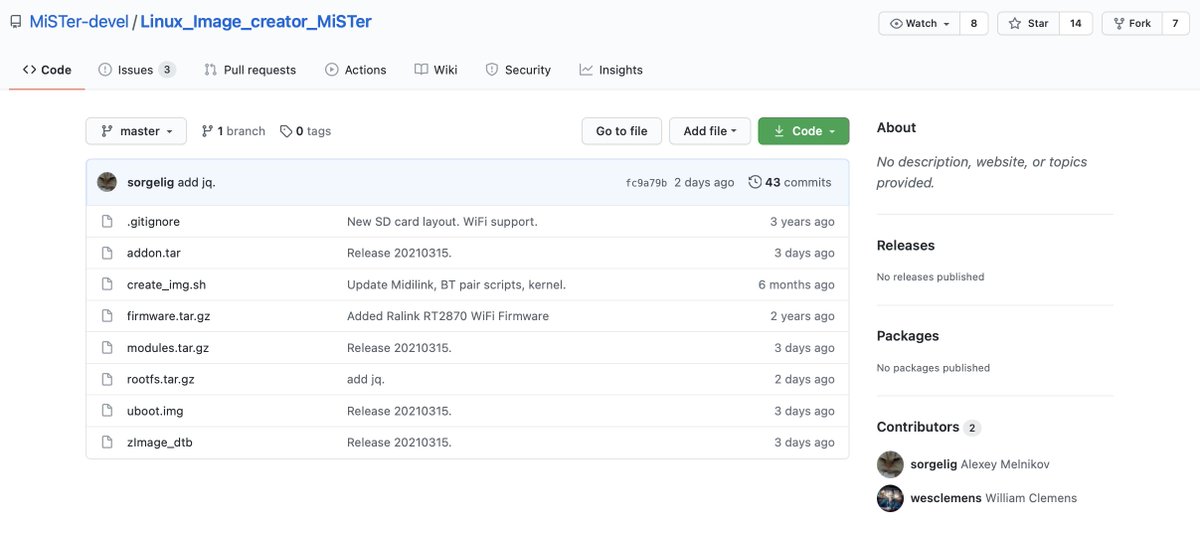Open the Wiki tab
The image size is (1200, 535).
pos(436,70)
